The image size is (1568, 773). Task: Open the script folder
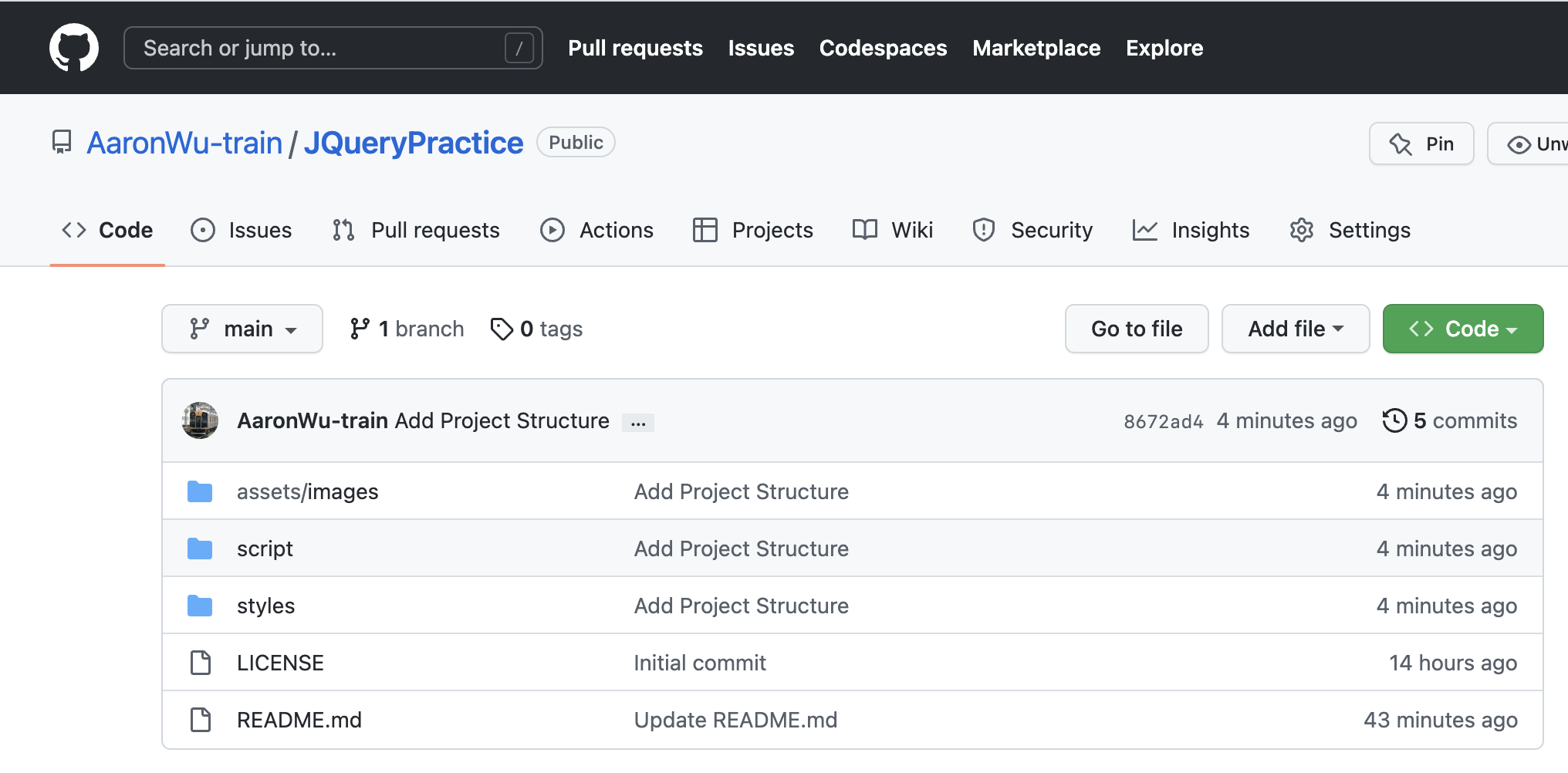tap(265, 549)
